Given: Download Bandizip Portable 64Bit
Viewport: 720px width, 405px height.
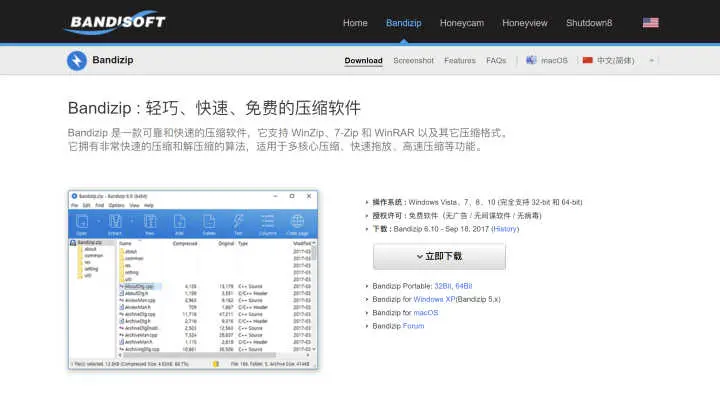Looking at the screenshot, I should tap(464, 286).
